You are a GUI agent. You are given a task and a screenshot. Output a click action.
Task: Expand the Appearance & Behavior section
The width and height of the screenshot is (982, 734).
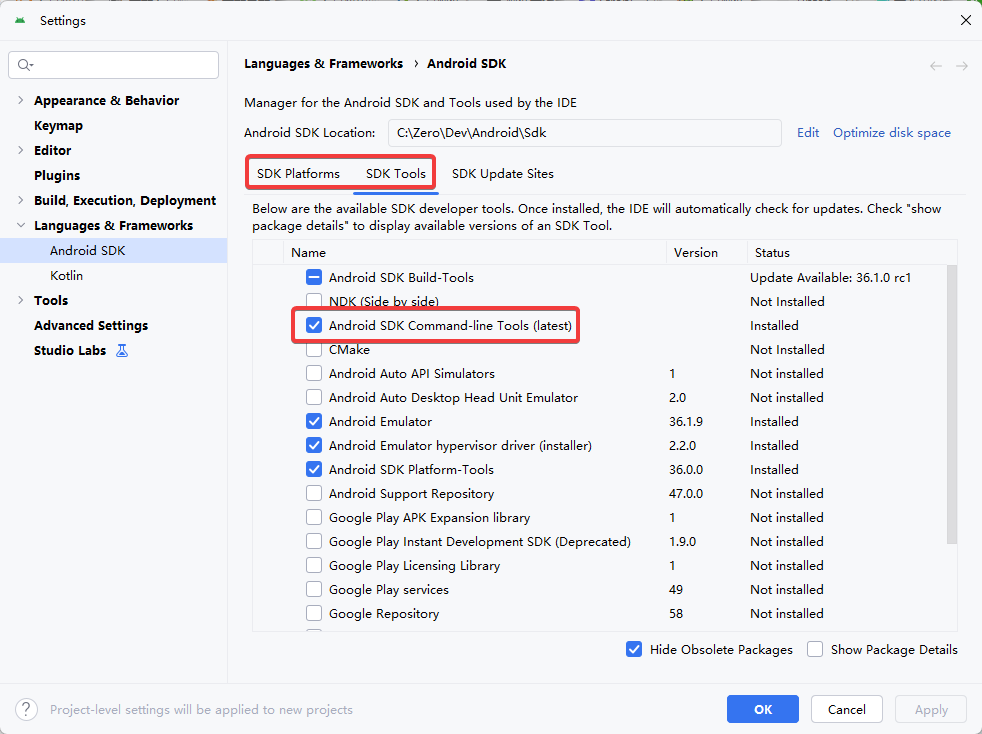pos(21,100)
